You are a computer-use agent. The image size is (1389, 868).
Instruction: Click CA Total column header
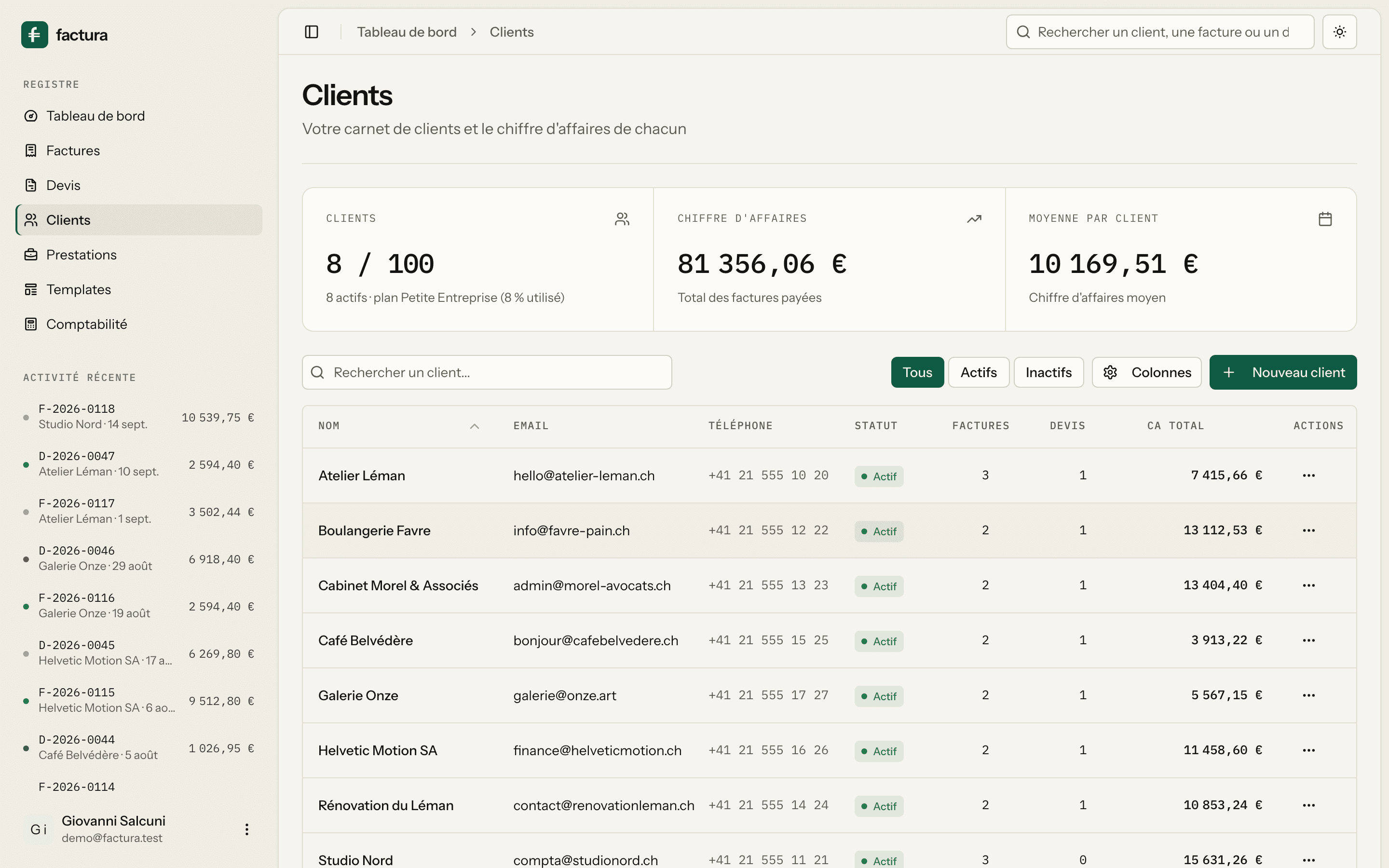pyautogui.click(x=1175, y=426)
